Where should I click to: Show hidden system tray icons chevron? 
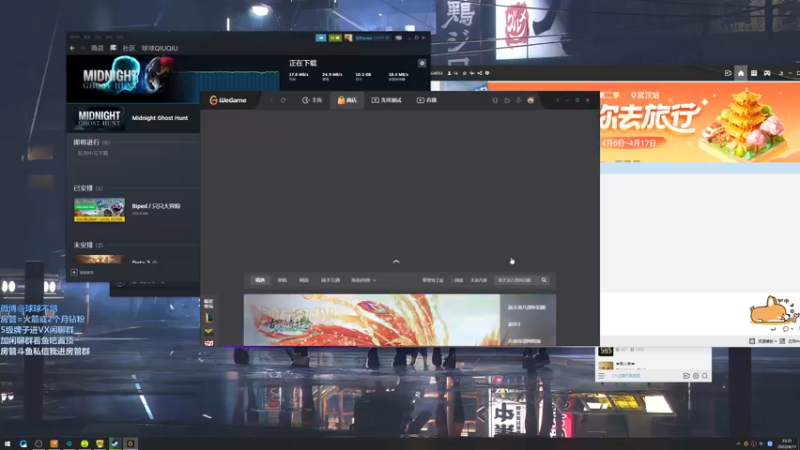pos(738,444)
